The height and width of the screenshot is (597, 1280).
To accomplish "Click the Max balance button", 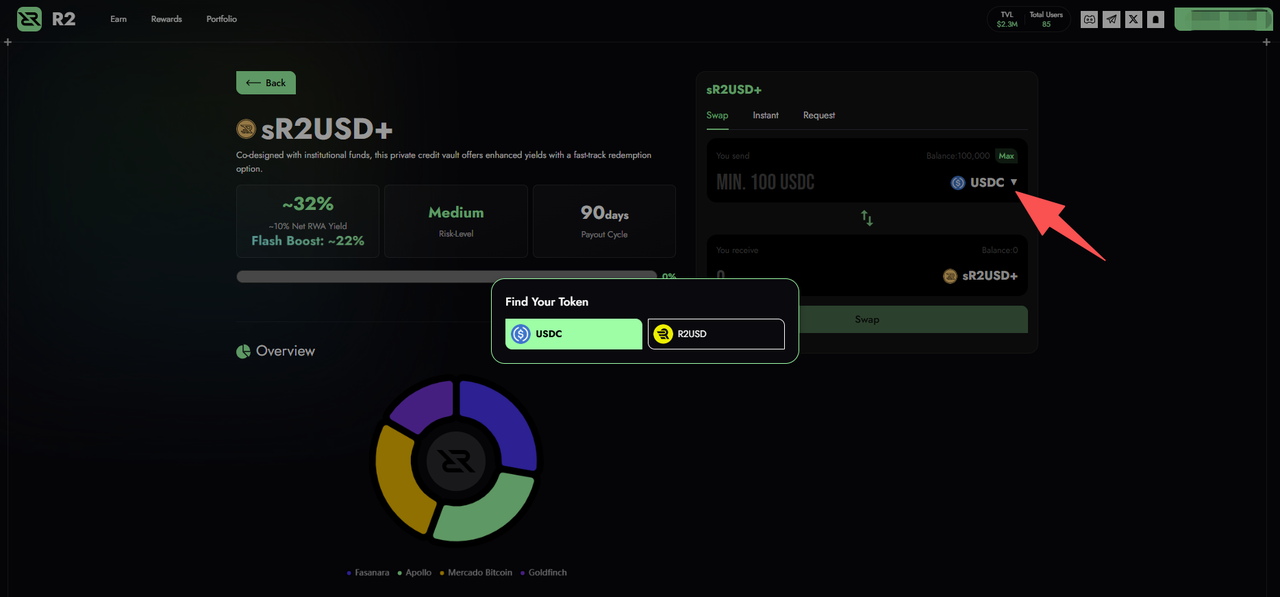I will coord(1006,156).
